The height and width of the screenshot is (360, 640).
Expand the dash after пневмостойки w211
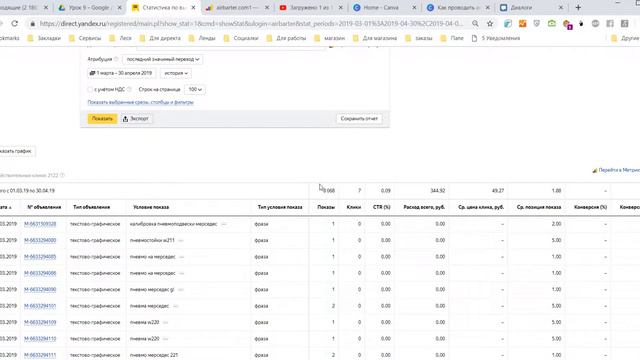tap(181, 240)
